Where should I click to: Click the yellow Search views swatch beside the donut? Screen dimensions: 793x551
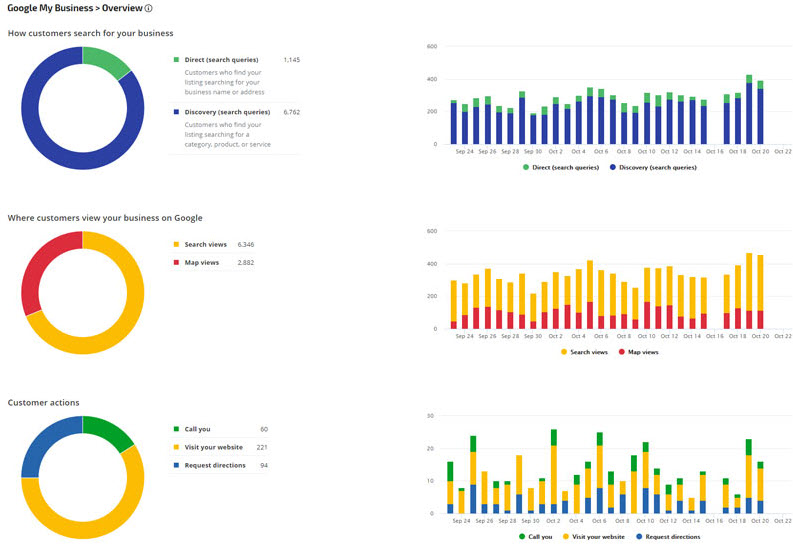(176, 244)
